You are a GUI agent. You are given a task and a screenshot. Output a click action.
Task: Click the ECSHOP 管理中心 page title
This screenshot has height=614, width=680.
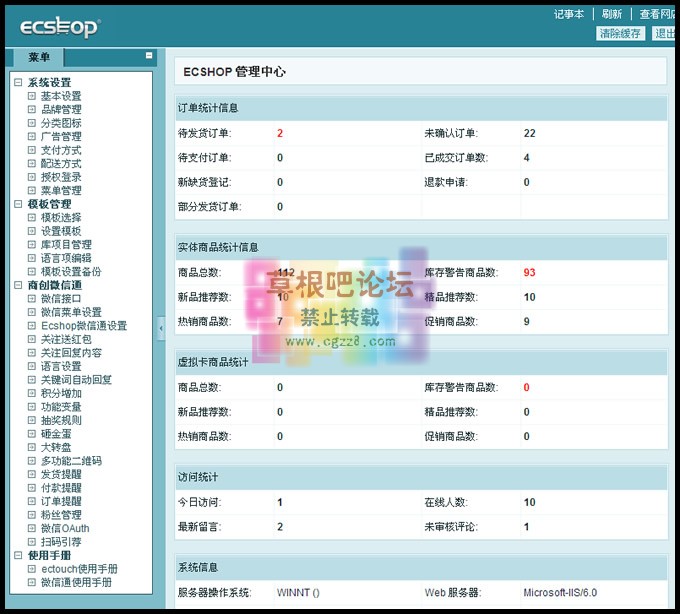(x=234, y=72)
